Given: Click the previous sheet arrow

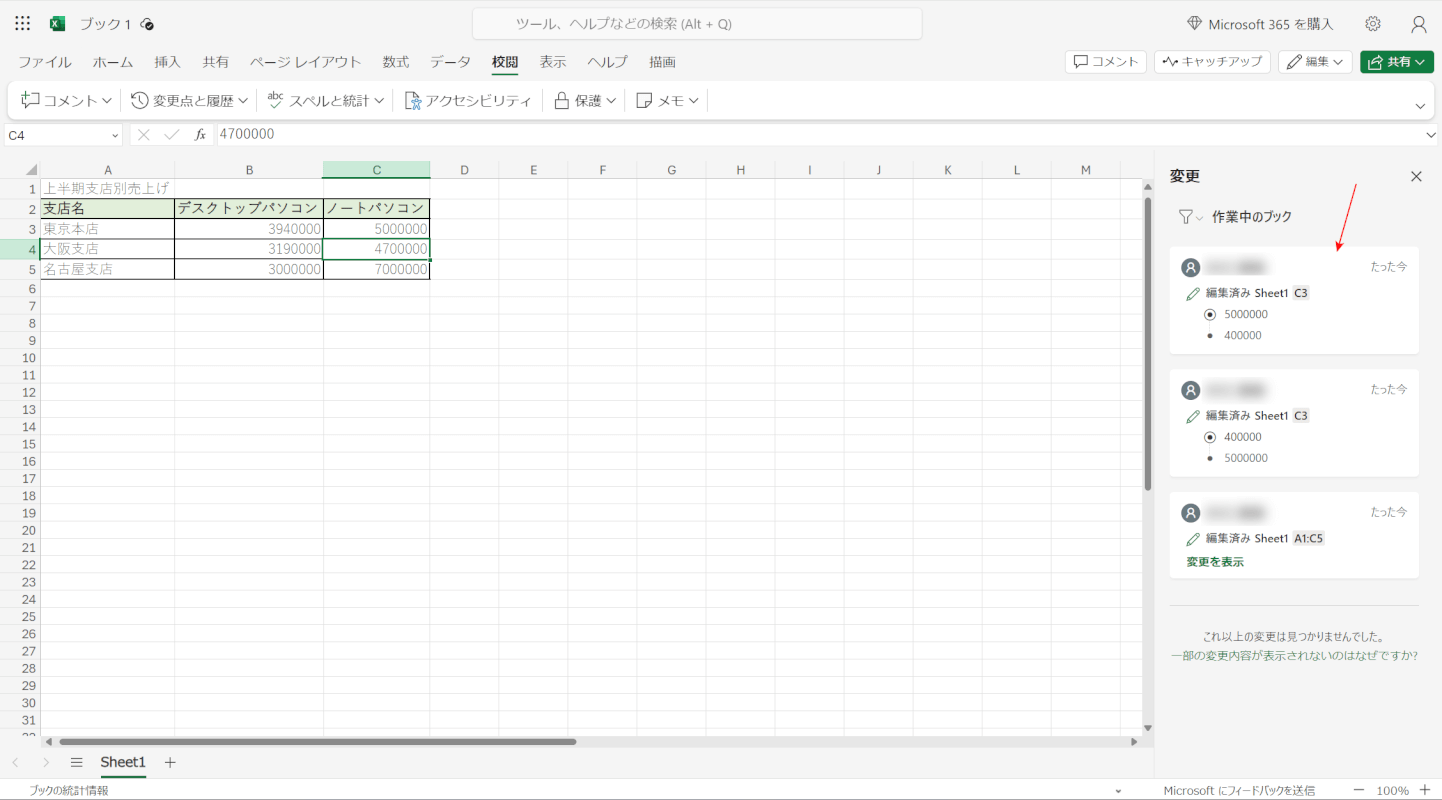Looking at the screenshot, I should [x=15, y=762].
